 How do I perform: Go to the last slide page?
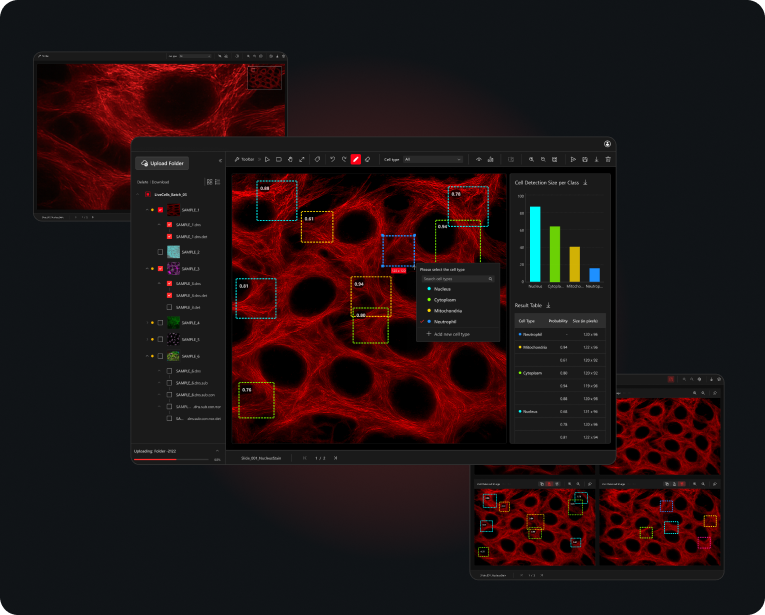click(x=336, y=458)
